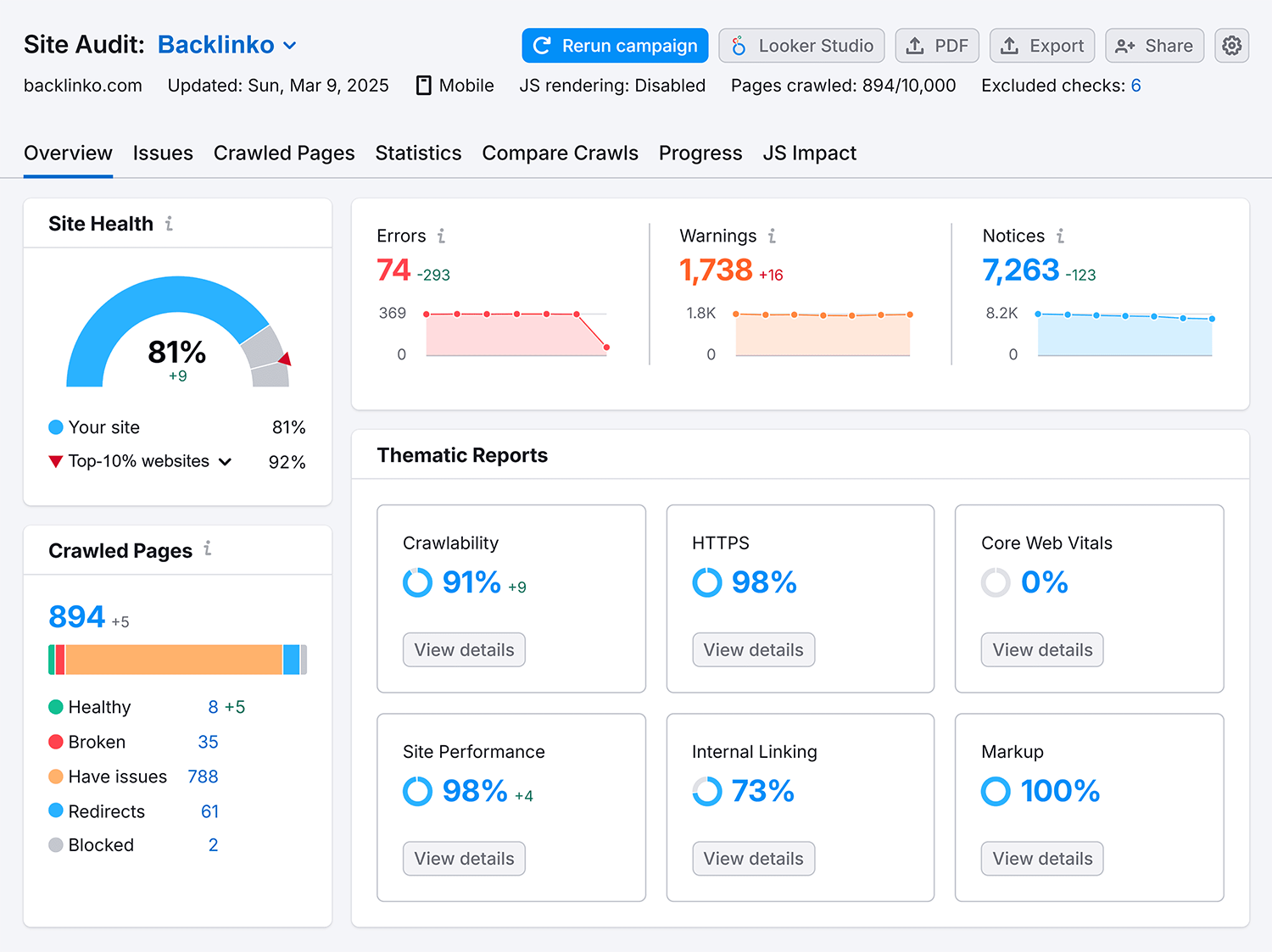View details for Site Performance
Viewport: 1272px width, 952px height.
[464, 859]
